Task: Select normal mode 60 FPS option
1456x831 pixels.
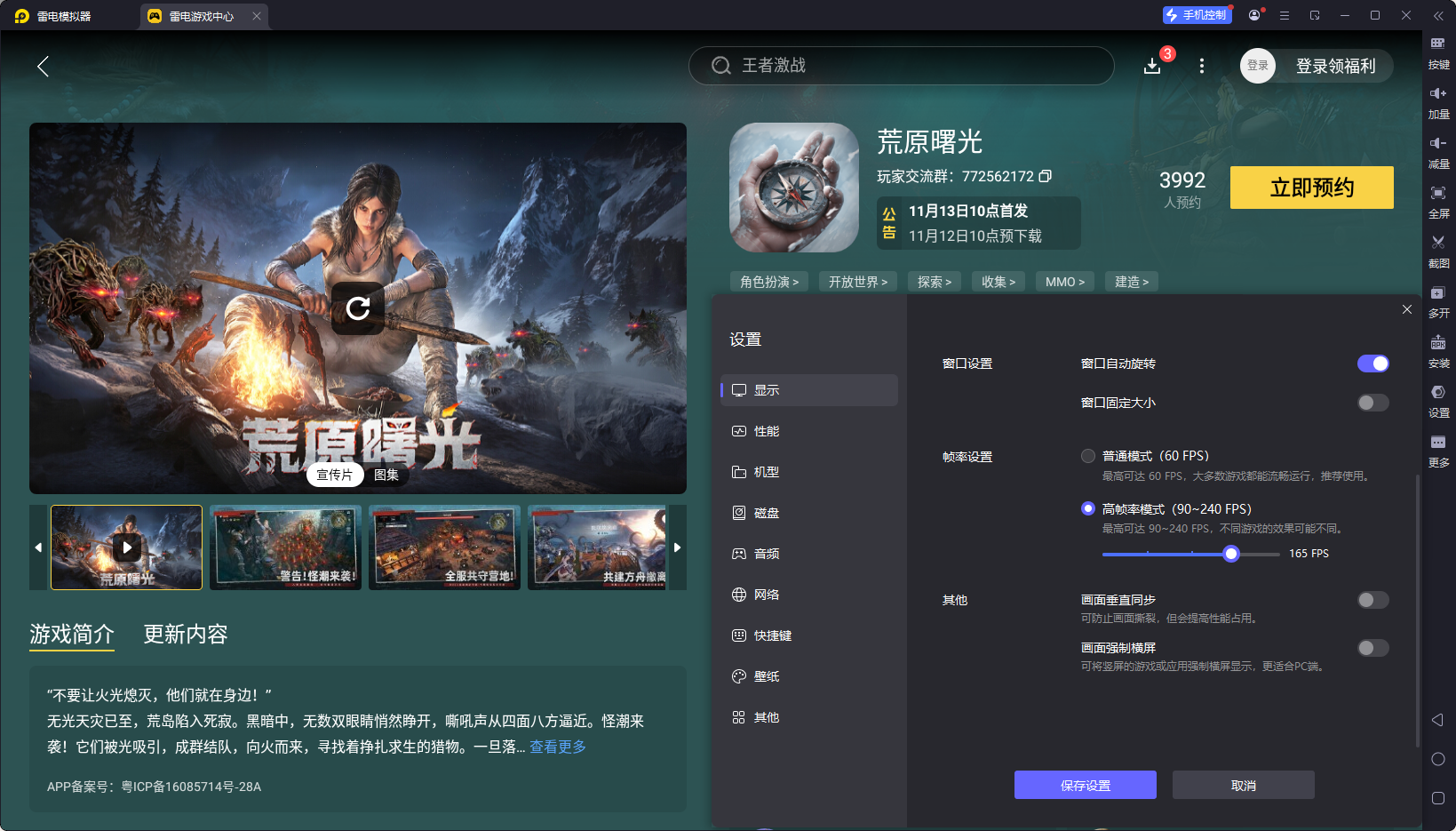Action: click(x=1088, y=456)
